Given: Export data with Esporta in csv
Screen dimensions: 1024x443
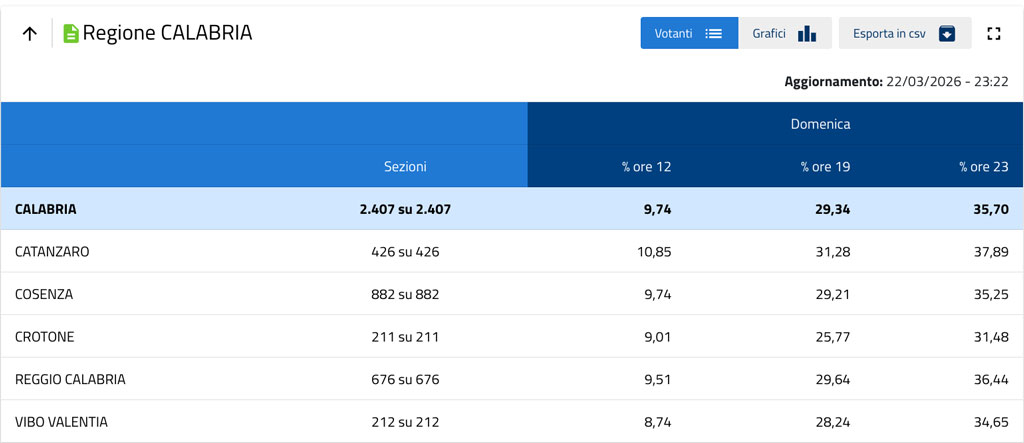Looking at the screenshot, I should pyautogui.click(x=904, y=33).
